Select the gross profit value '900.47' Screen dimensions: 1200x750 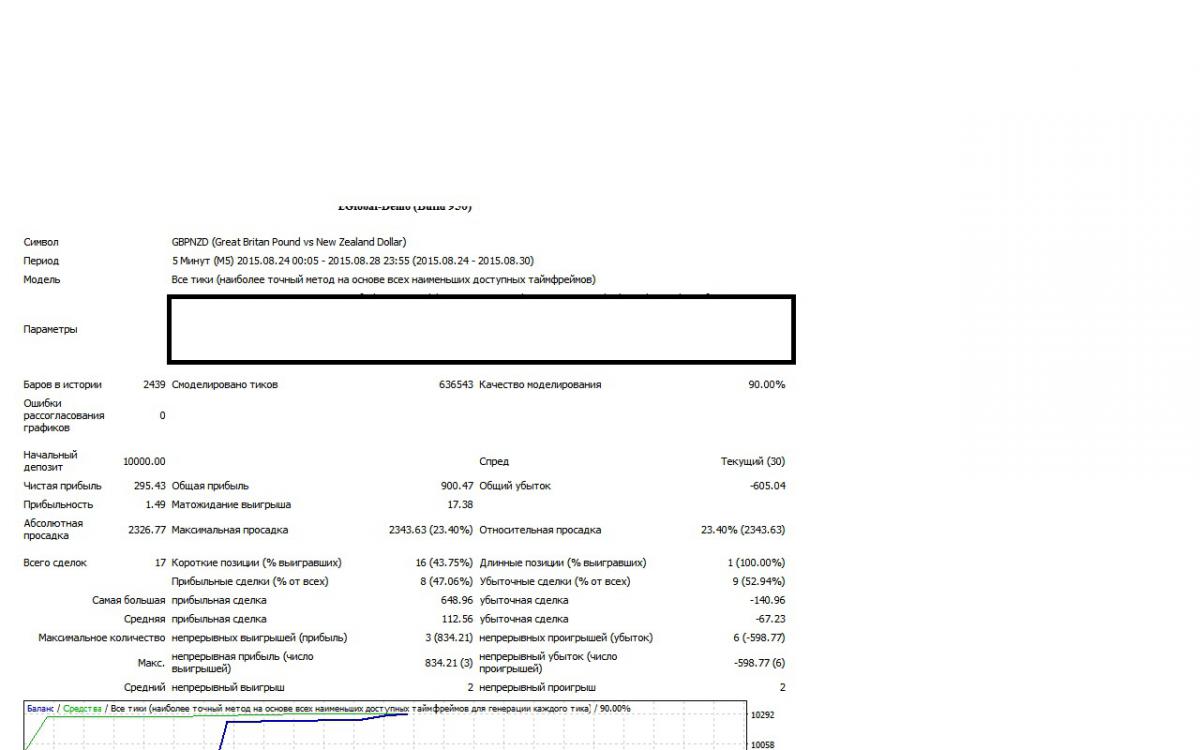click(457, 486)
